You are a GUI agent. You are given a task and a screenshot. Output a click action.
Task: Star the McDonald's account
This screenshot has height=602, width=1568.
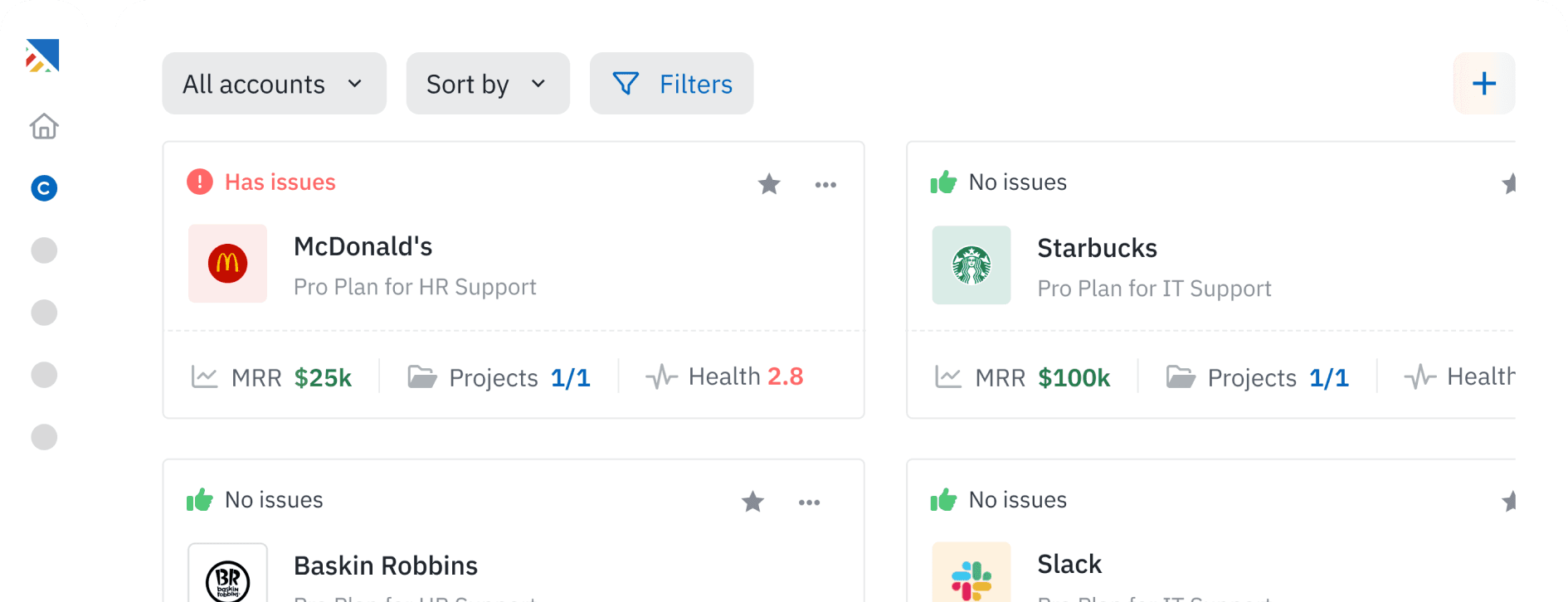click(x=769, y=183)
